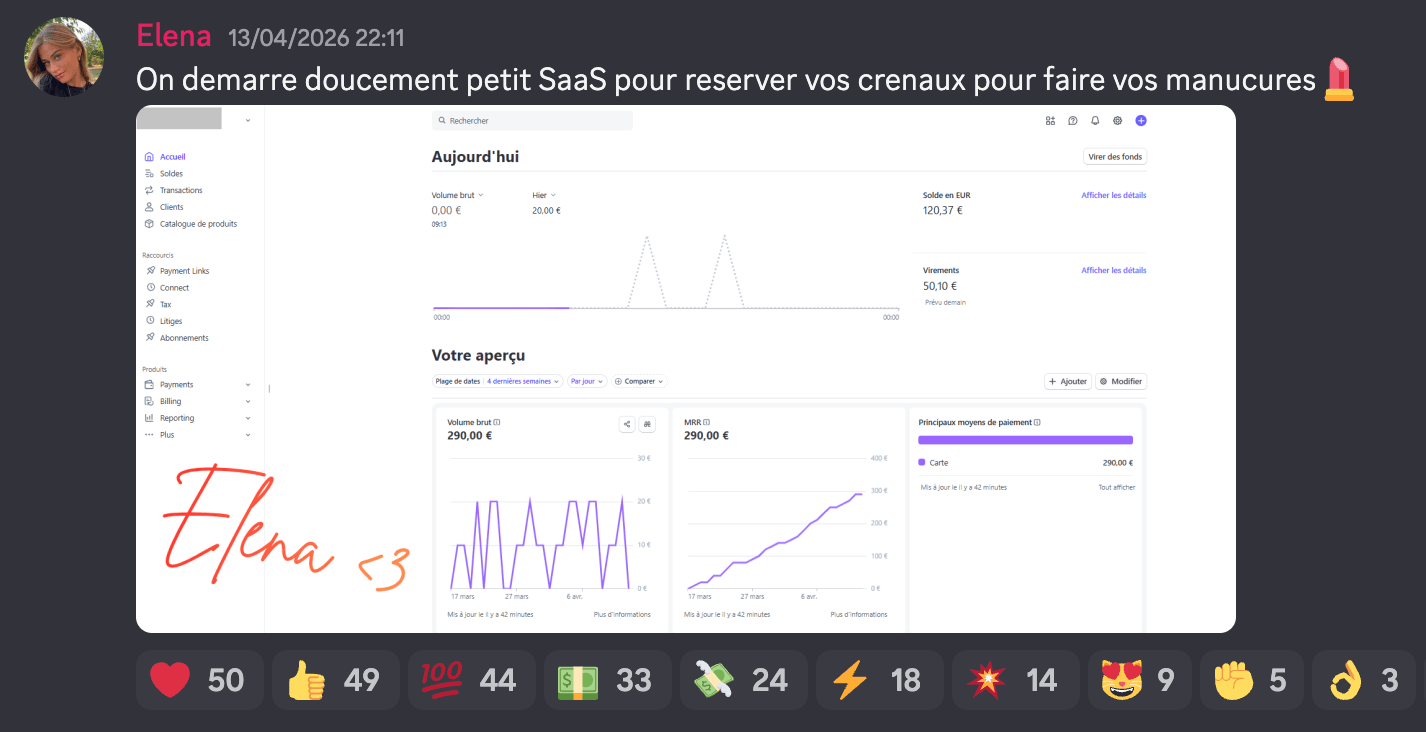Toggle the heart-eyes cat reaction with 9
Image resolution: width=1426 pixels, height=732 pixels.
point(1139,680)
